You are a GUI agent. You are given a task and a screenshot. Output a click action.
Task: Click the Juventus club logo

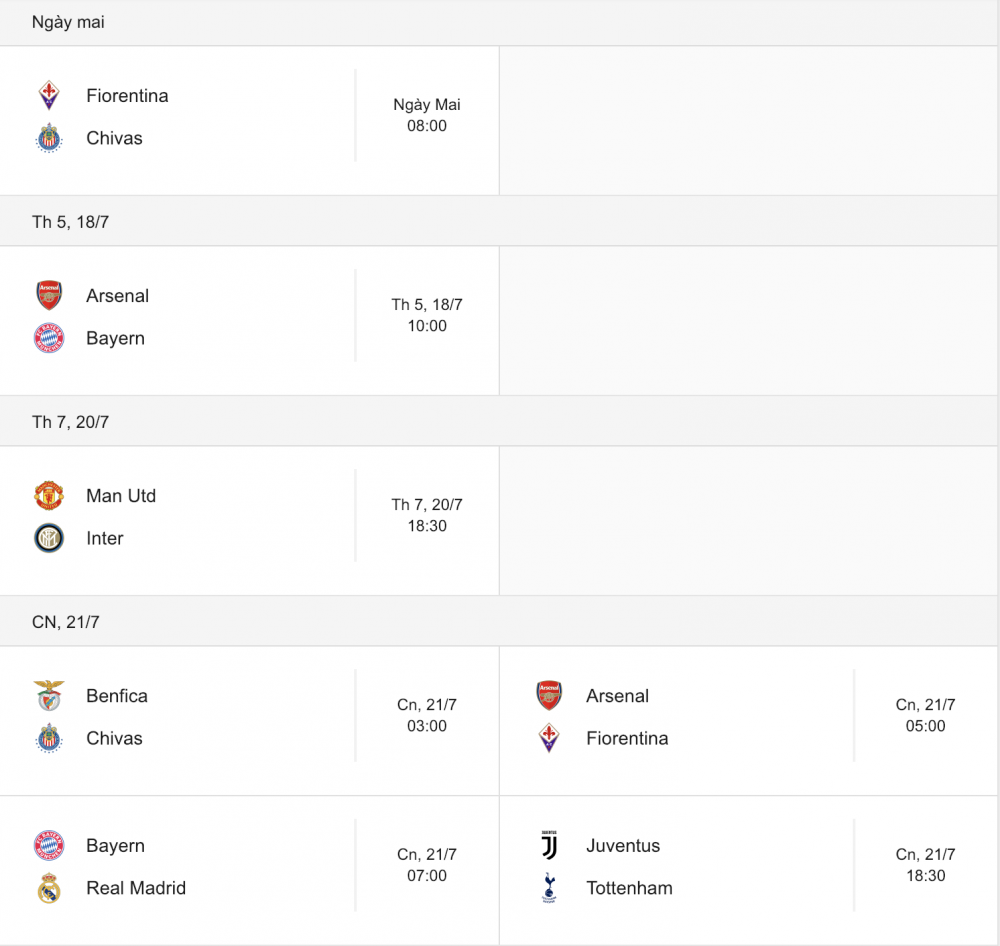point(549,846)
